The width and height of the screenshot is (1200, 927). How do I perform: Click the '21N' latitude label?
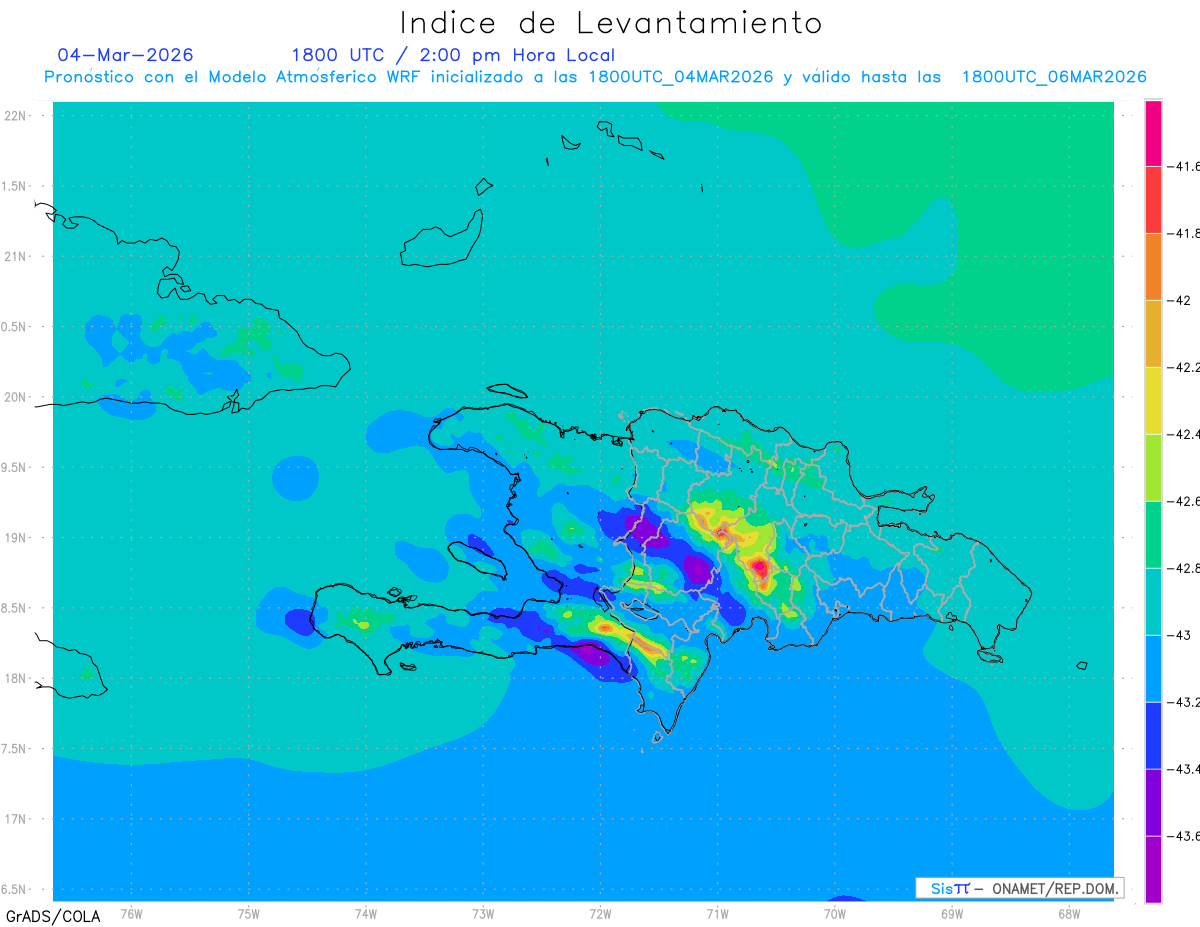coord(16,256)
